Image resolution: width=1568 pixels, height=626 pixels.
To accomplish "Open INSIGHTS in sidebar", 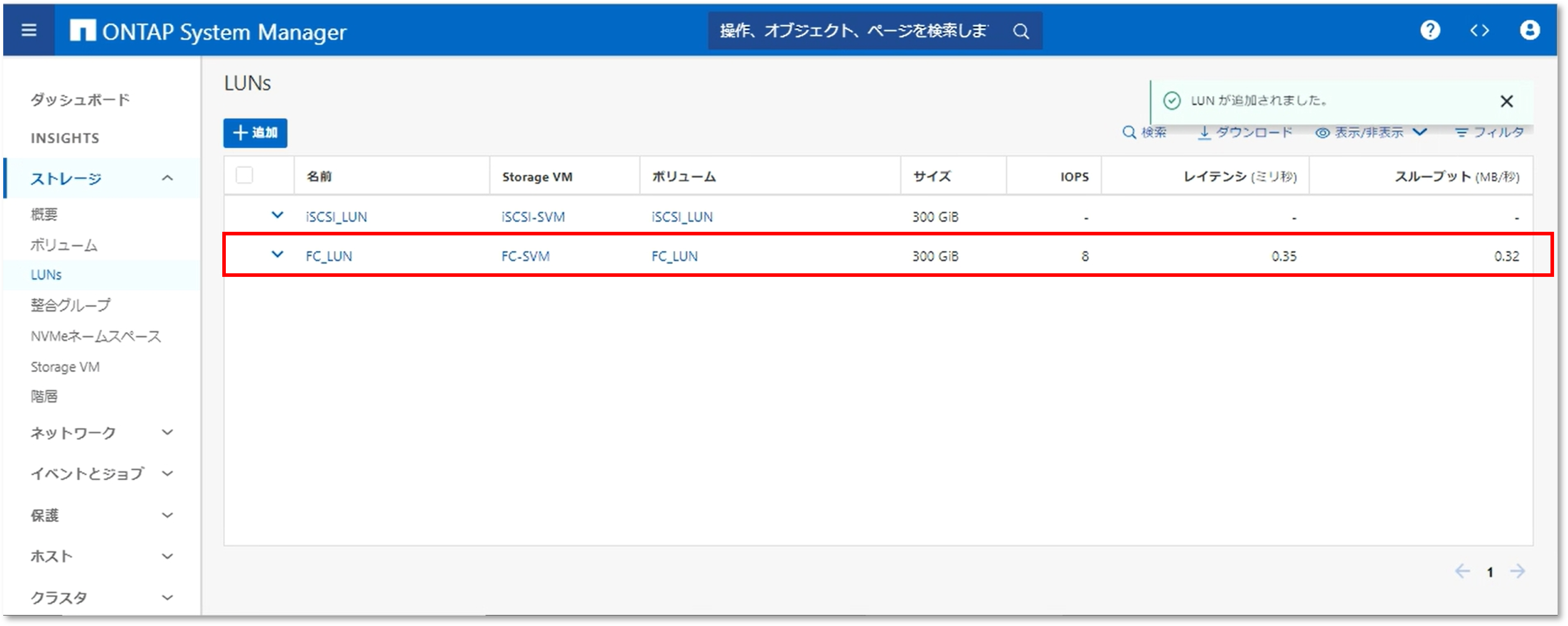I will pos(65,138).
